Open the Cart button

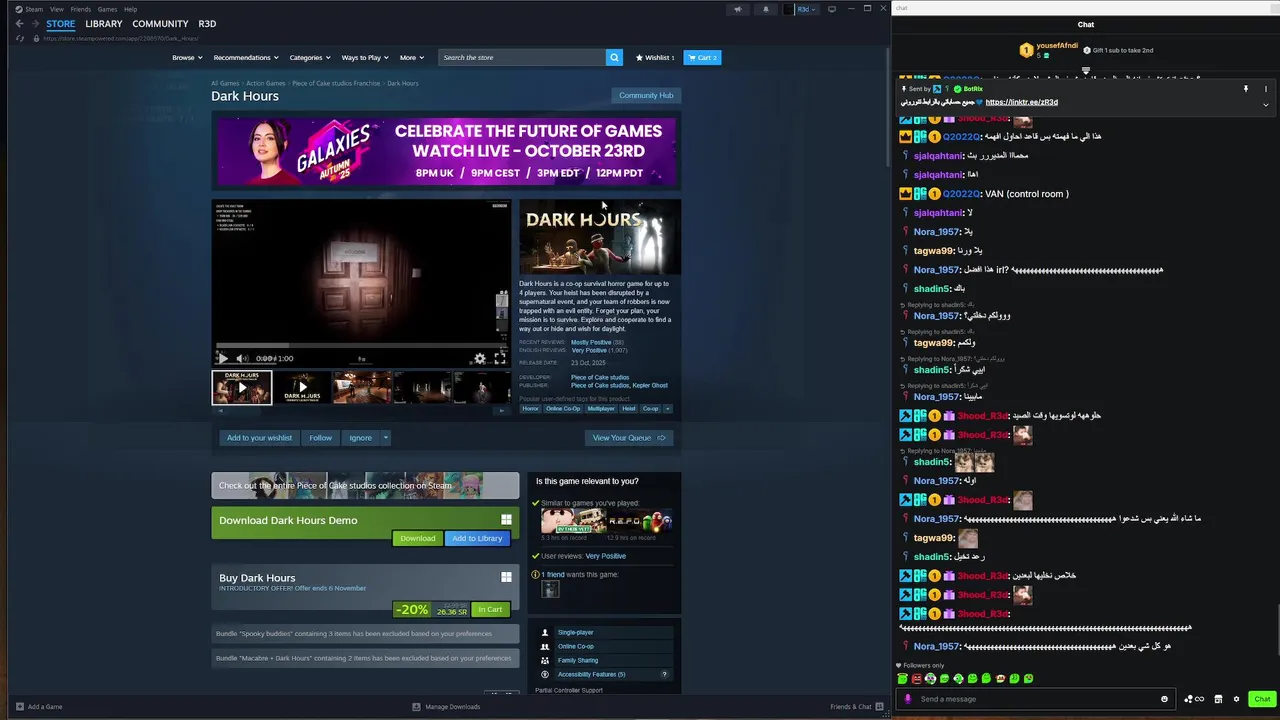[x=702, y=57]
